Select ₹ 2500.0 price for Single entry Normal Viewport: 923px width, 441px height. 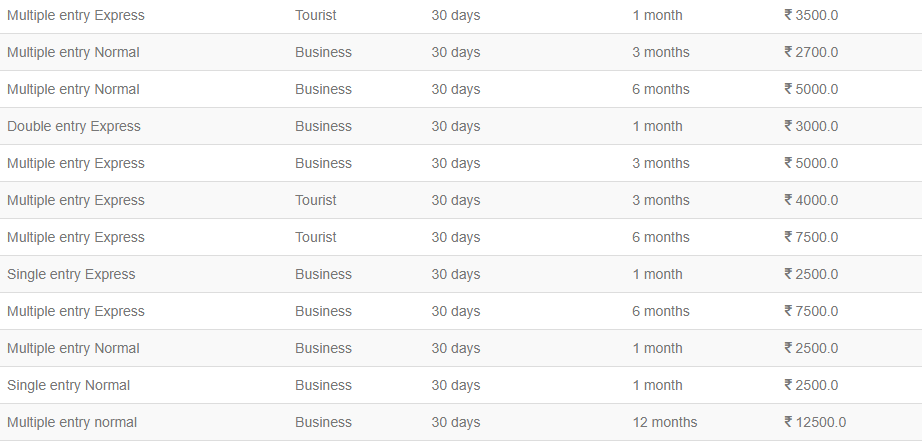pyautogui.click(x=811, y=386)
